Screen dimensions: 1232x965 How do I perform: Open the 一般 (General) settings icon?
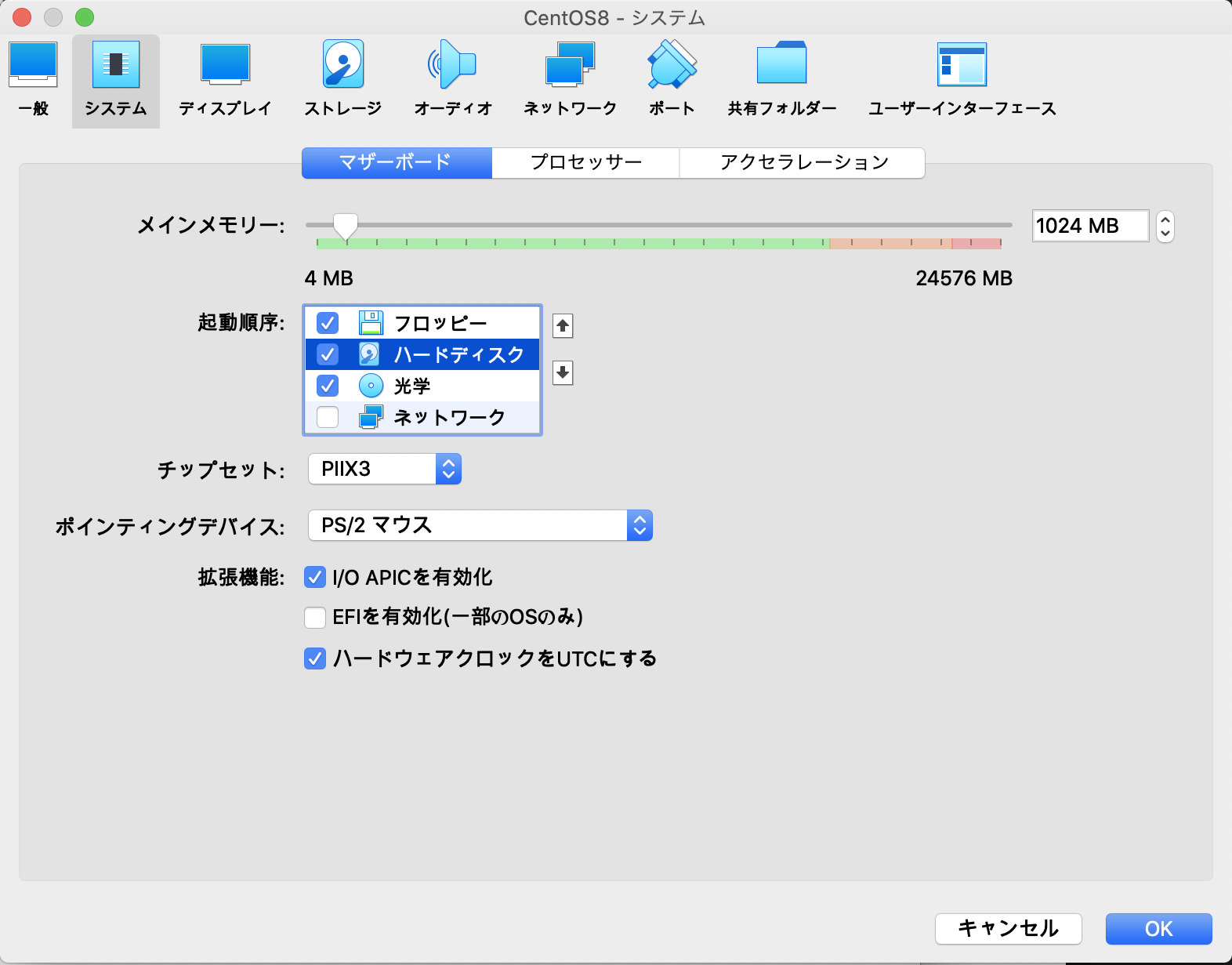click(33, 80)
